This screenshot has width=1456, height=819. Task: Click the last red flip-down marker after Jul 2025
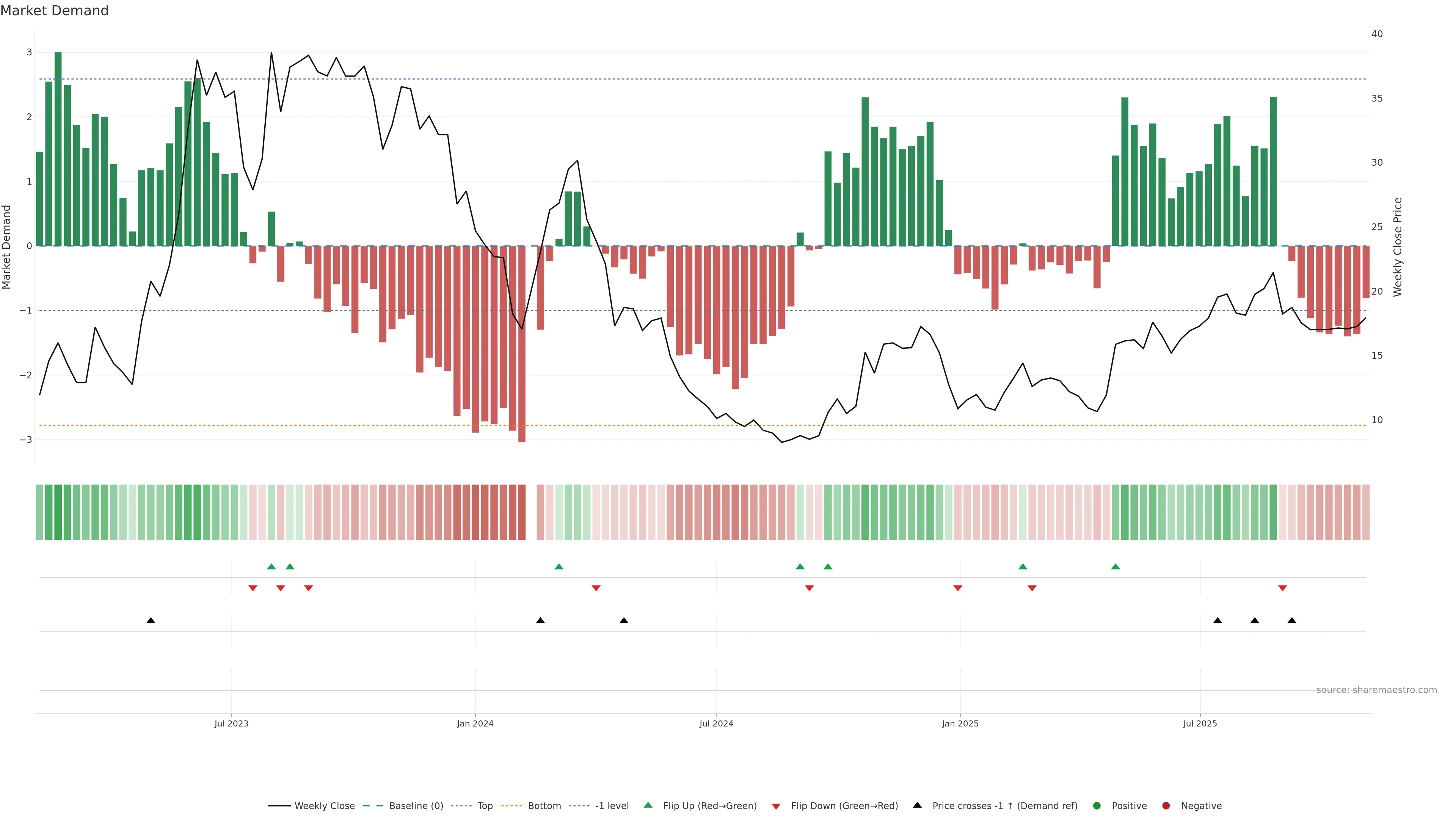(x=1282, y=588)
